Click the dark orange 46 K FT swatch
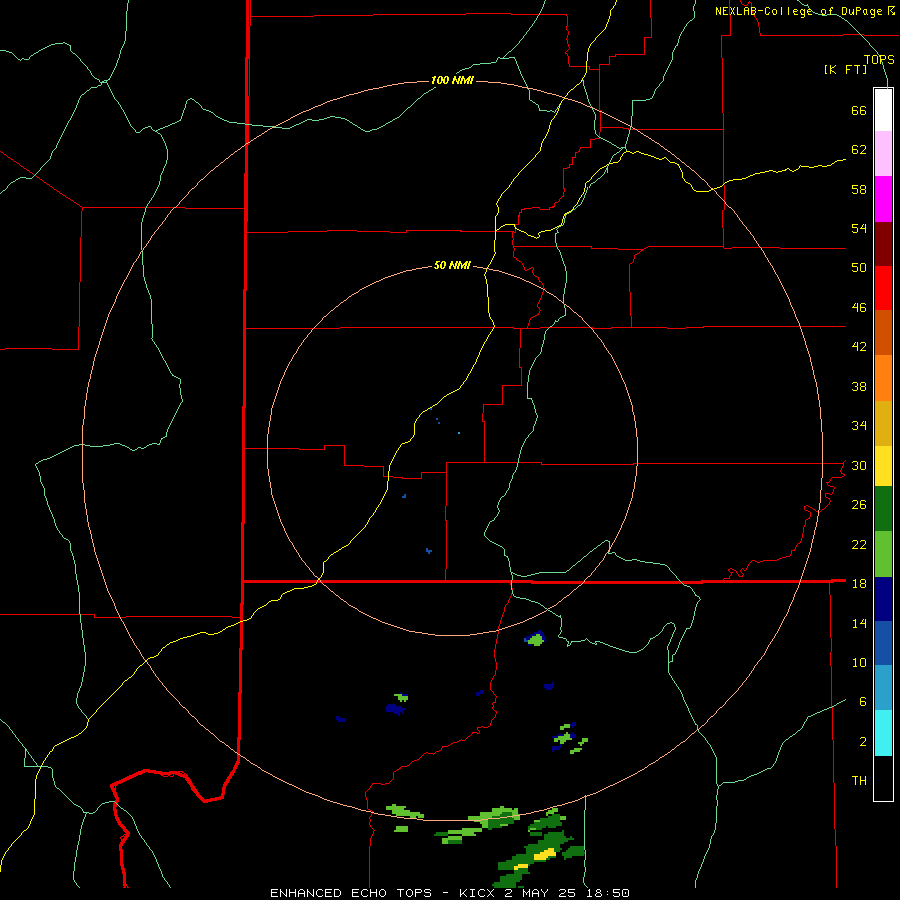This screenshot has width=900, height=900. 883,332
